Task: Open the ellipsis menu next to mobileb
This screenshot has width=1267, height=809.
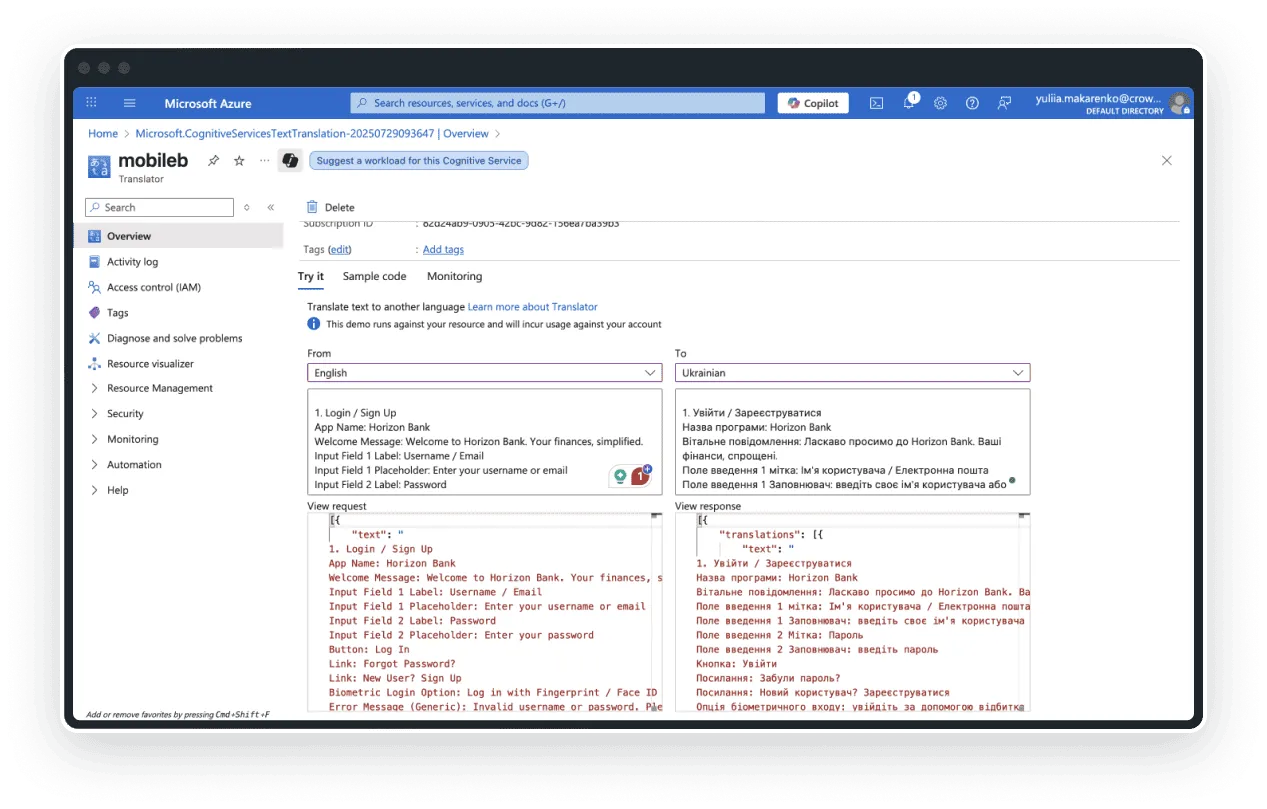Action: tap(262, 160)
